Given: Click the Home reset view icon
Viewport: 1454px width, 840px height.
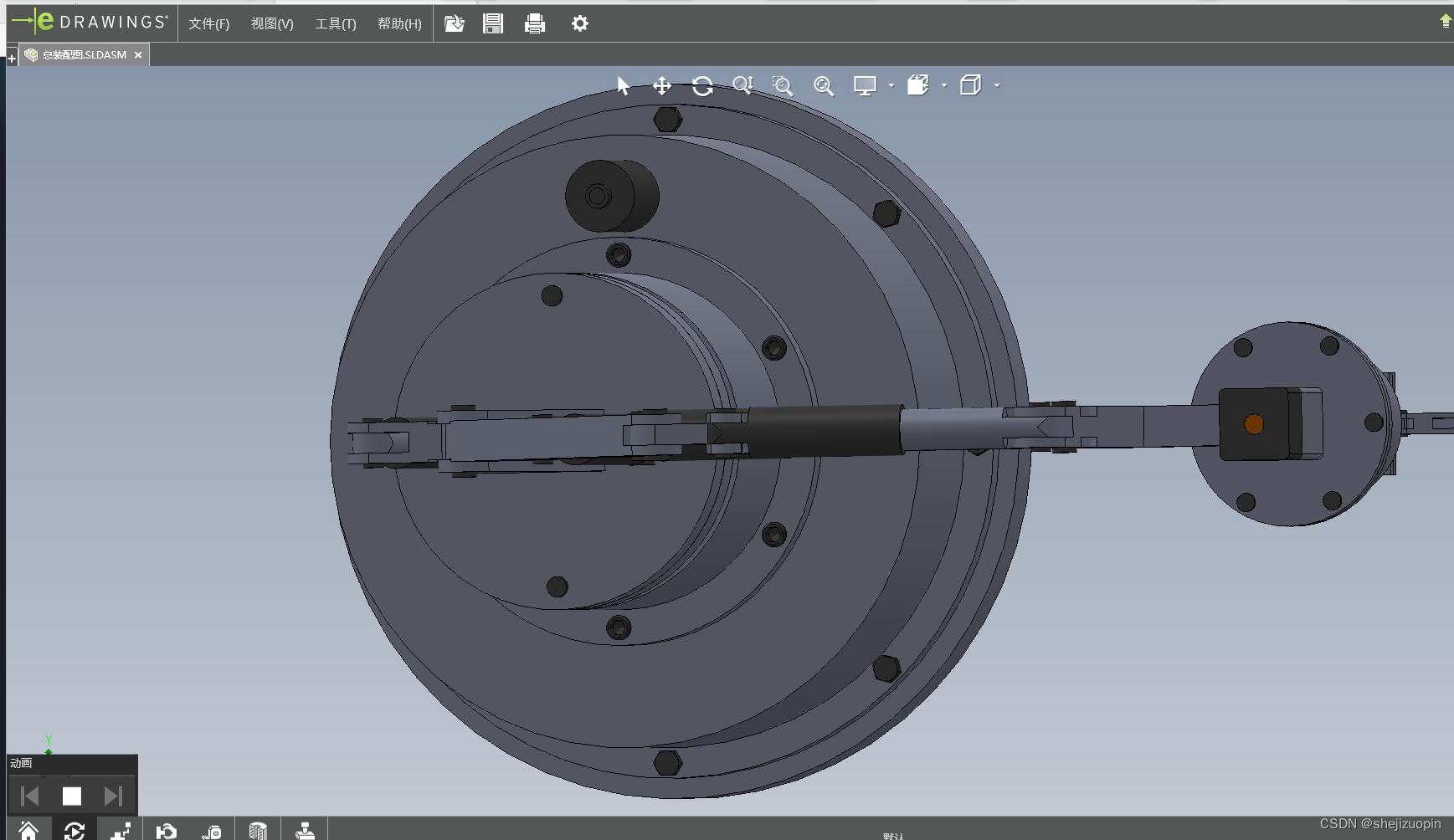Looking at the screenshot, I should coord(28,830).
